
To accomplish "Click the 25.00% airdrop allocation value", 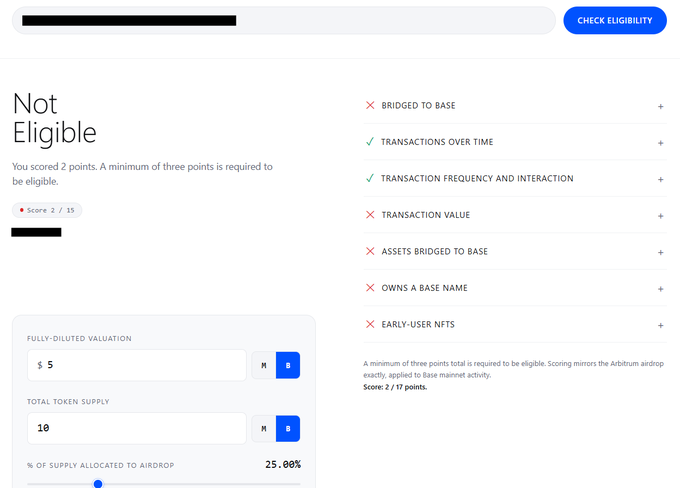I will 283,465.
